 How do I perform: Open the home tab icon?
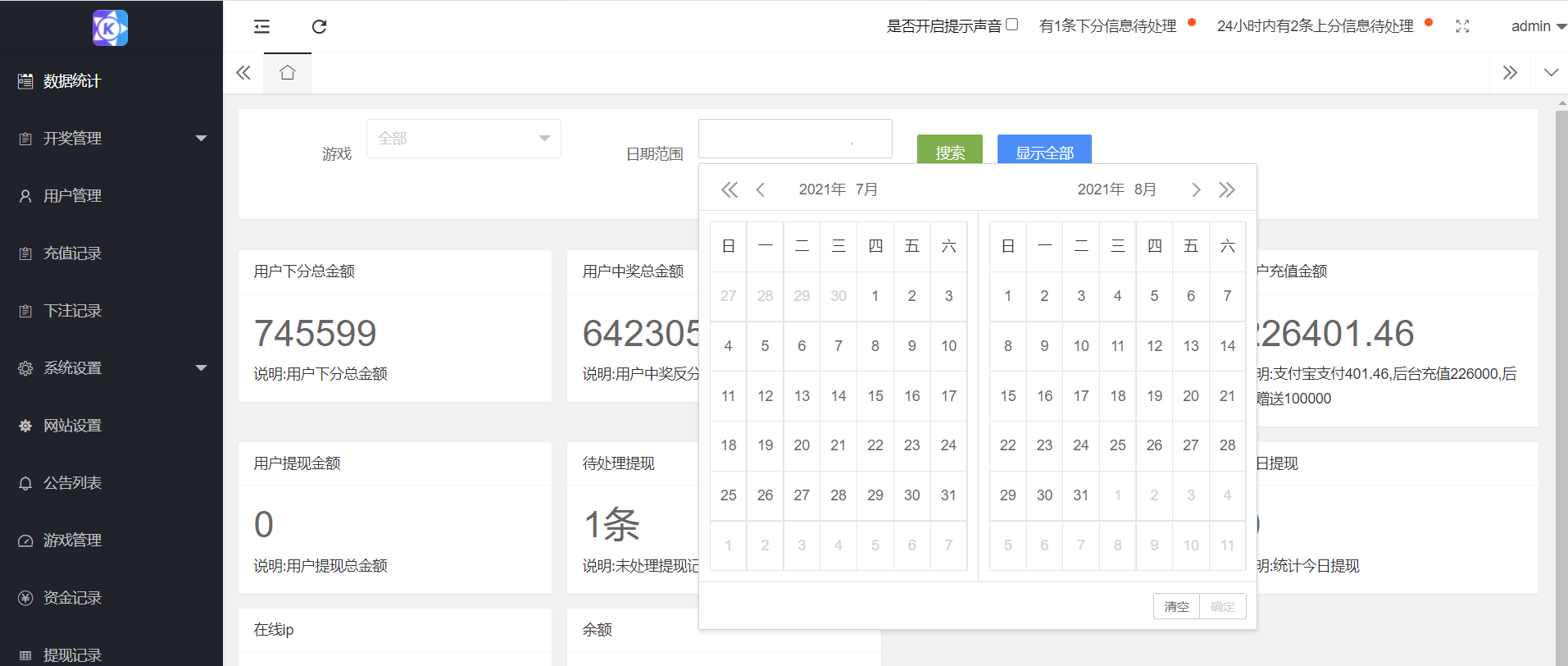[287, 73]
